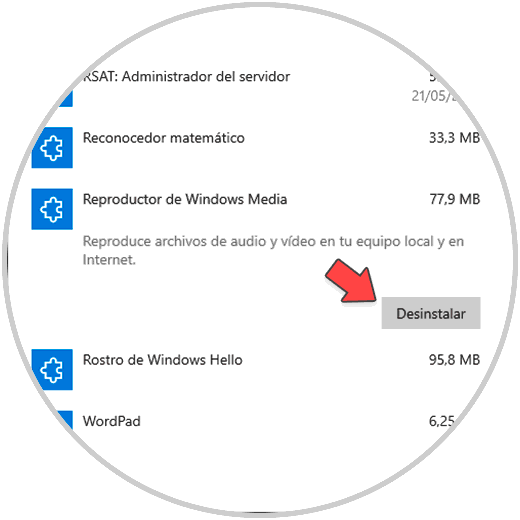The width and height of the screenshot is (520, 520).
Task: Click the word Internet in the description
Action: [109, 260]
